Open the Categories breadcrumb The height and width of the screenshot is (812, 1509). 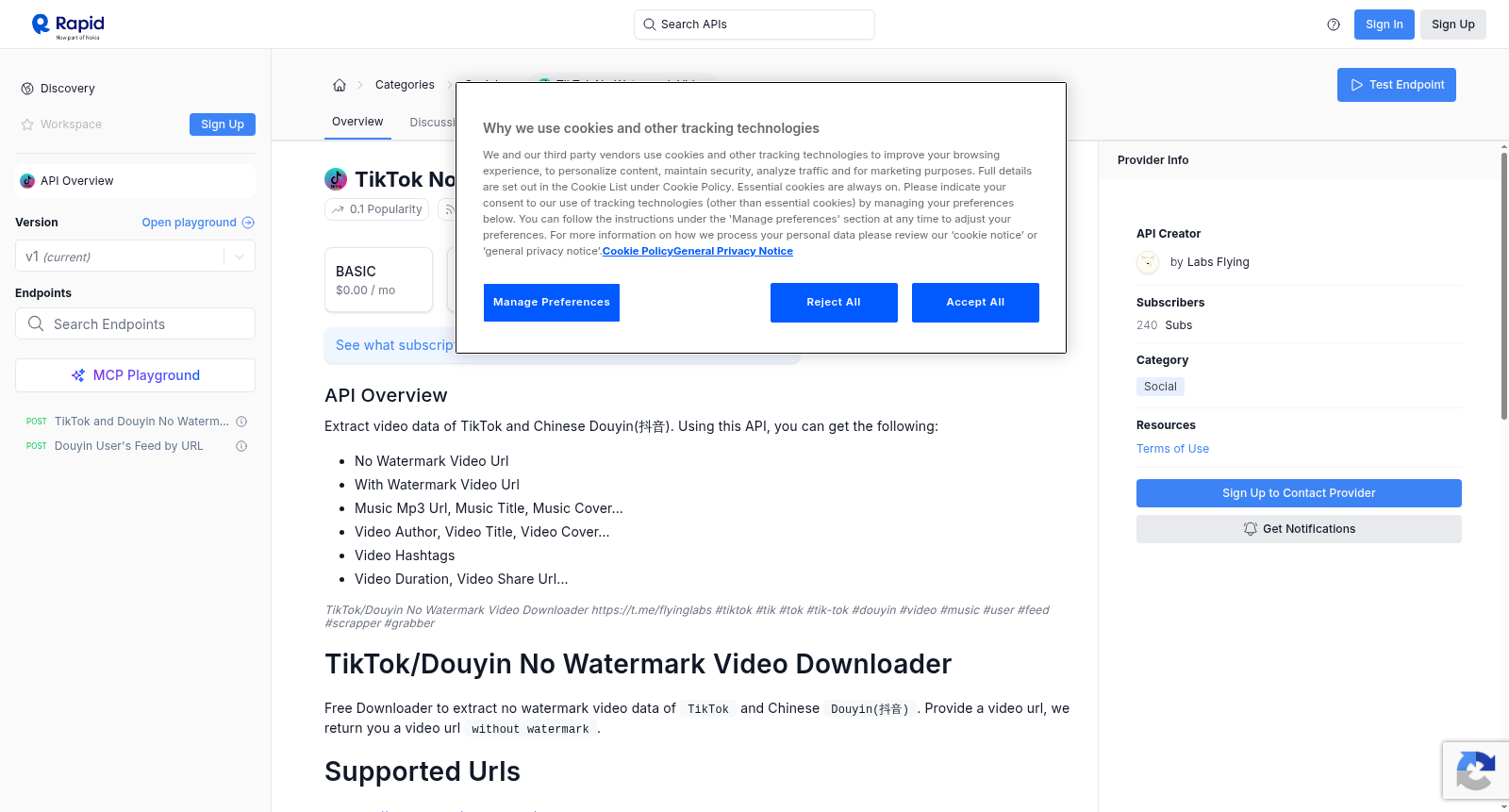pos(405,85)
